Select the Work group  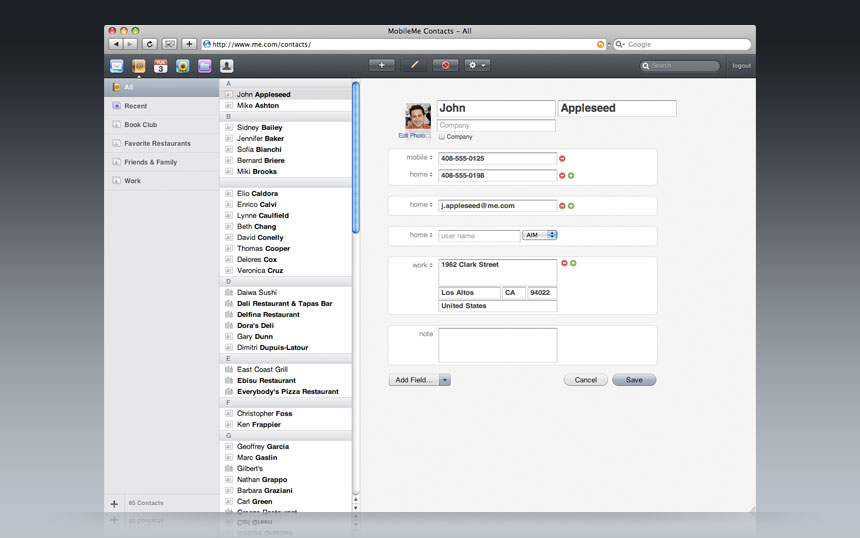point(162,180)
